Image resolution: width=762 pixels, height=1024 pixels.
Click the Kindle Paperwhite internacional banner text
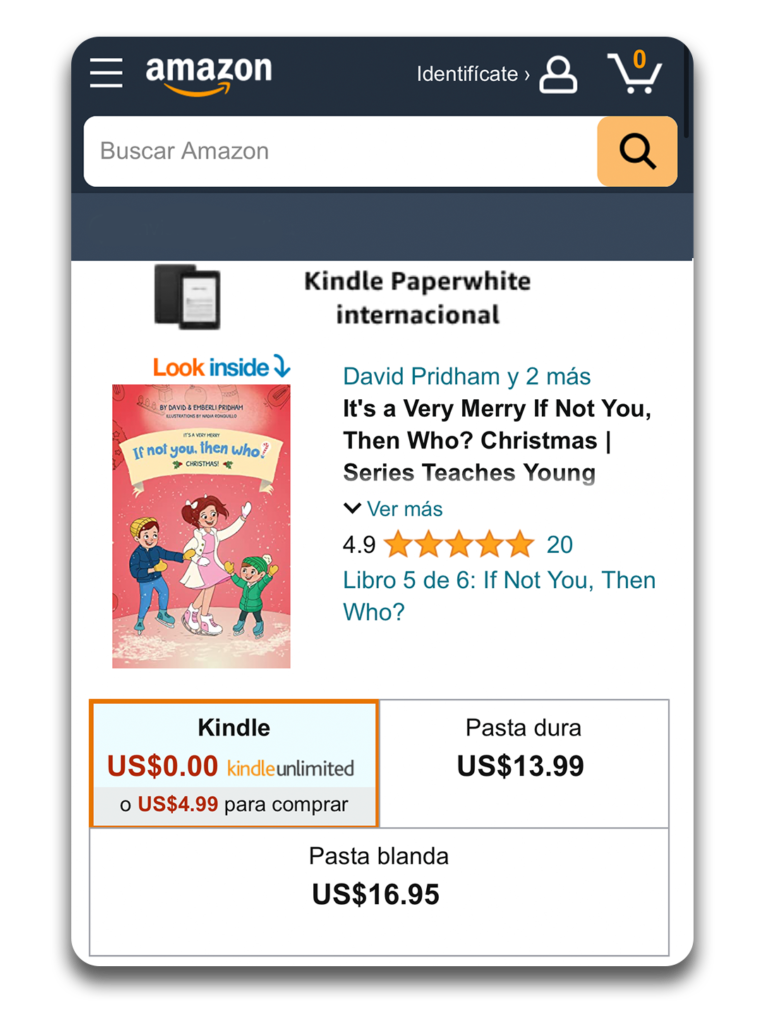click(417, 298)
